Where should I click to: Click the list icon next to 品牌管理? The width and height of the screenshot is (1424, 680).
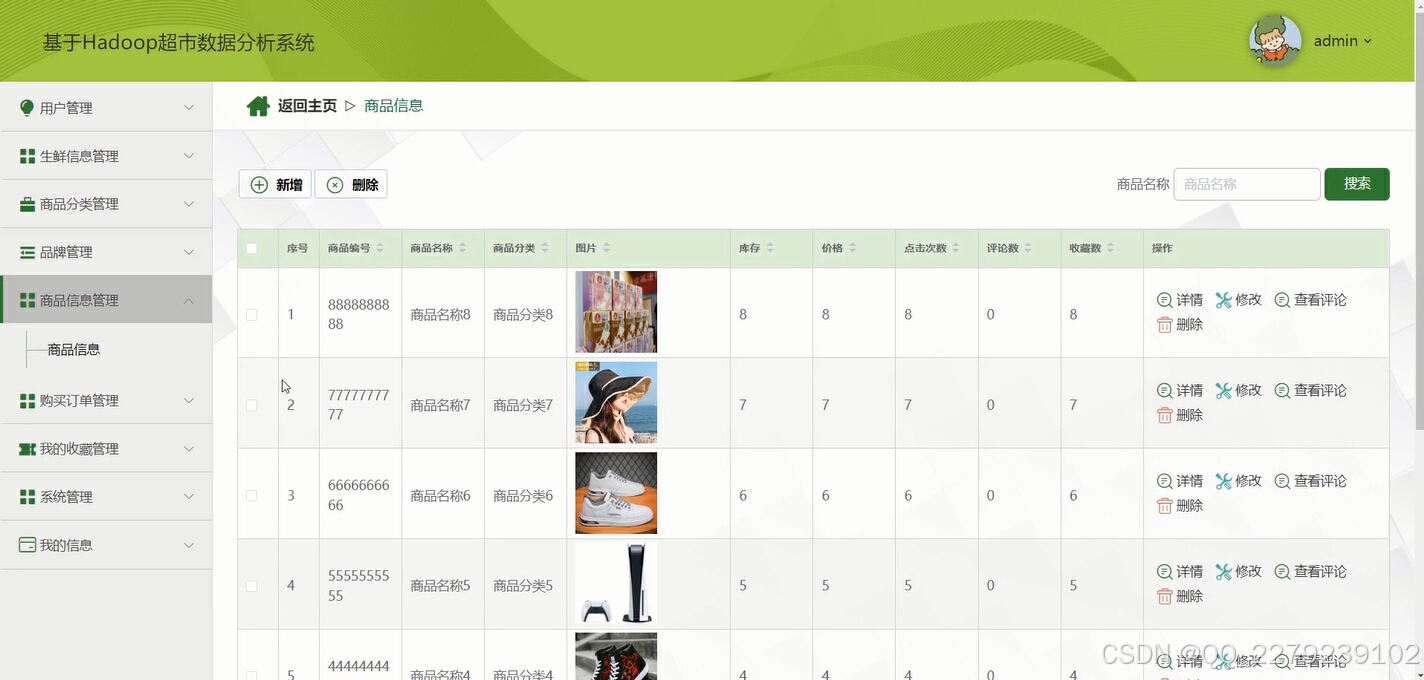coord(27,252)
